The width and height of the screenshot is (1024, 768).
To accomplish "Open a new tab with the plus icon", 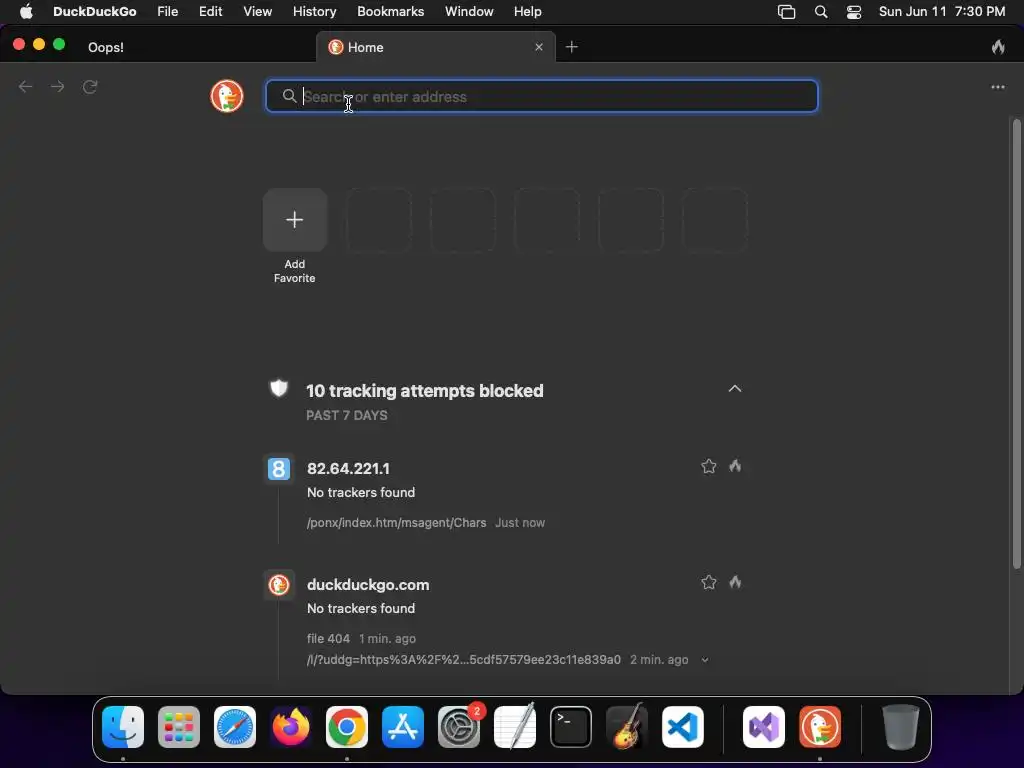I will (571, 47).
